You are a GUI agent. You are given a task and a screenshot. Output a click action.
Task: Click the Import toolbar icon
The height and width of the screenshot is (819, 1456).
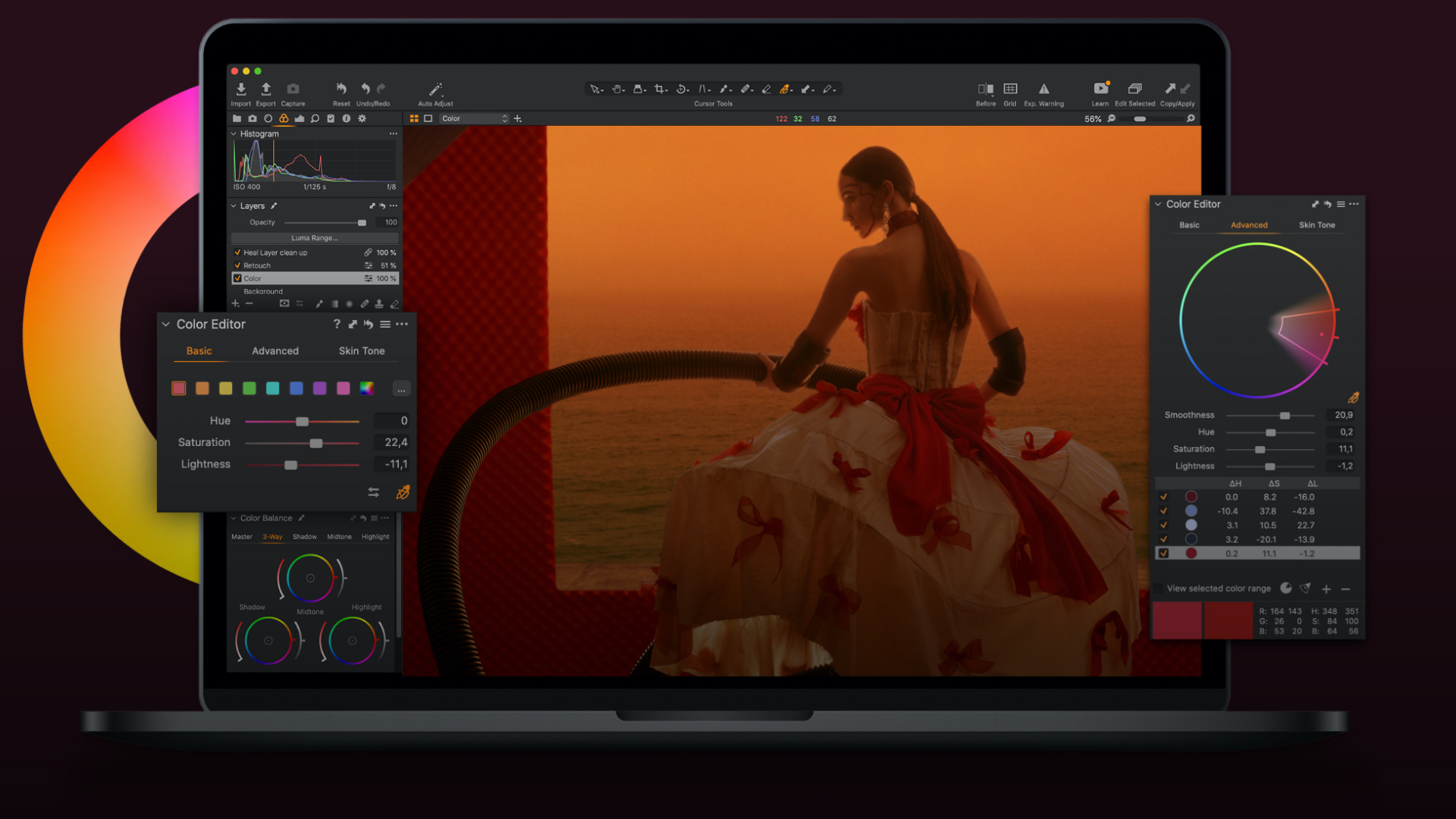tap(241, 89)
